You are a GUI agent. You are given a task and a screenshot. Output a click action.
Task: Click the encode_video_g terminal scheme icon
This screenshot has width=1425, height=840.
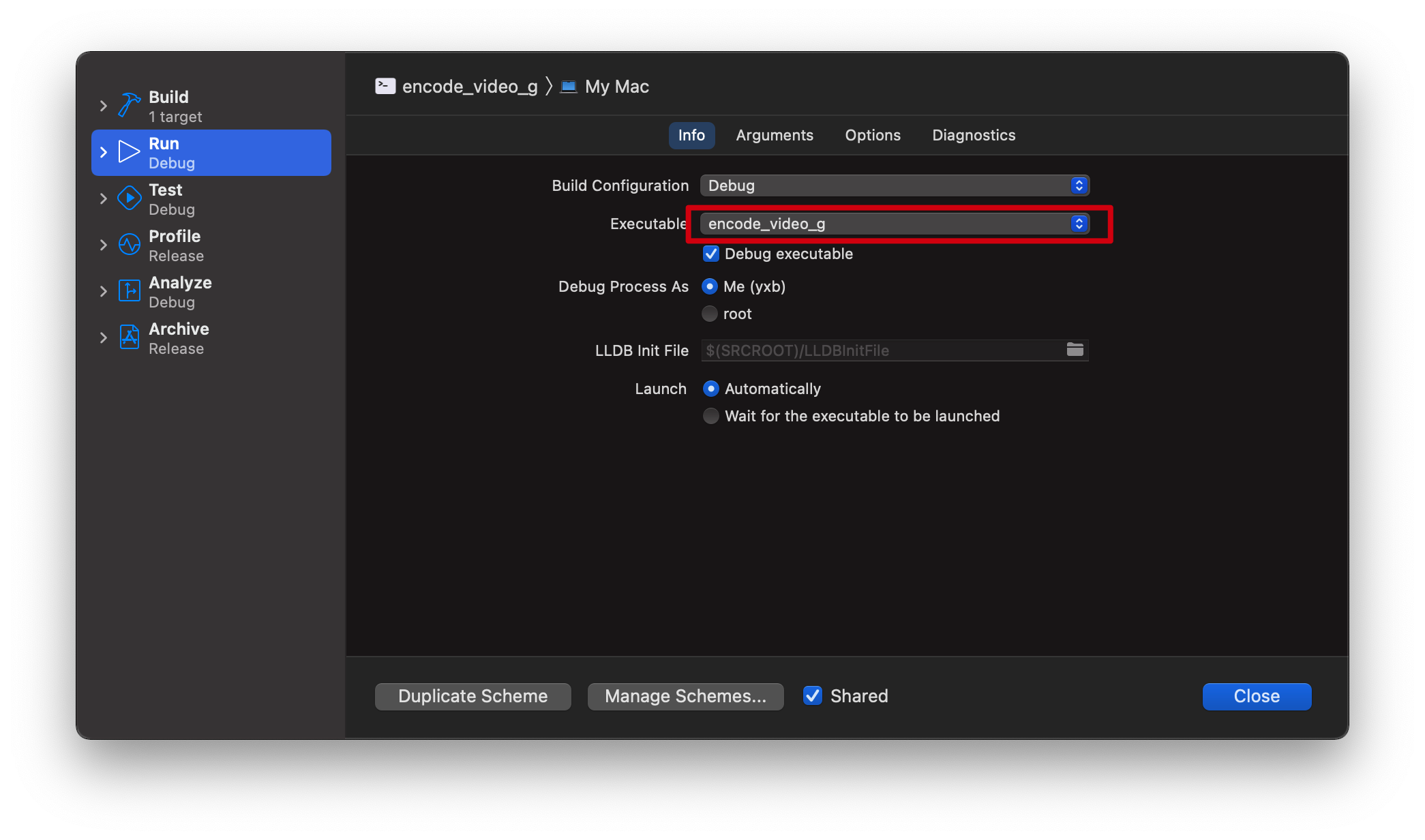pyautogui.click(x=385, y=86)
